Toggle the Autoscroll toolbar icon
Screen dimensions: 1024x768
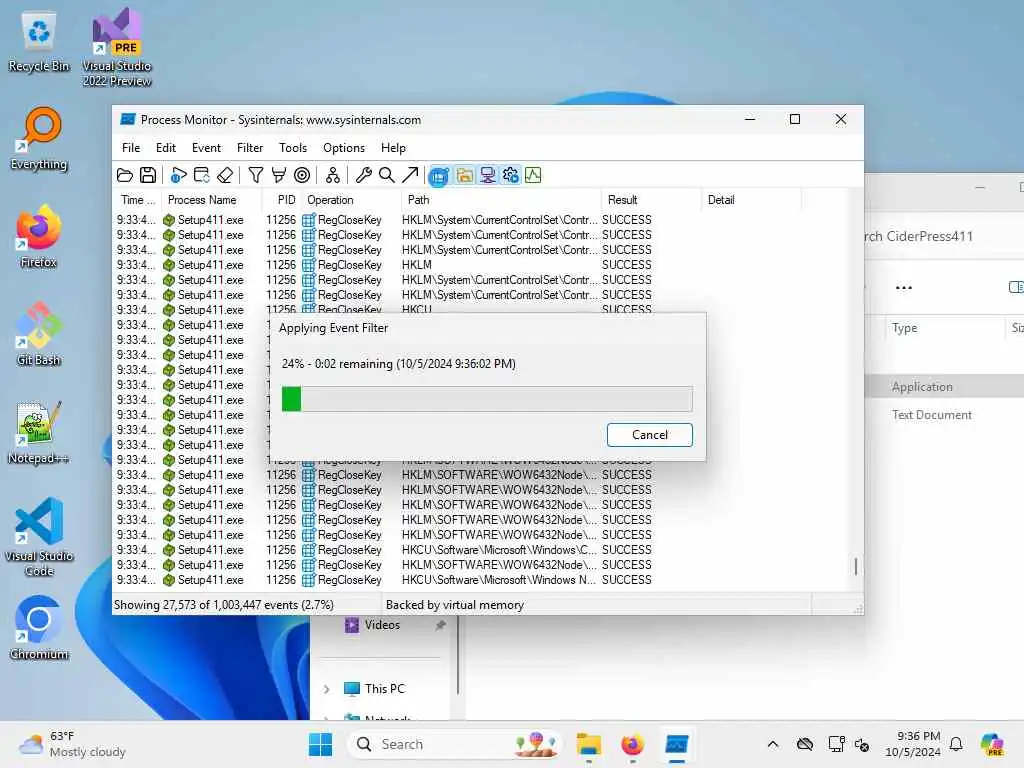pyautogui.click(x=202, y=175)
